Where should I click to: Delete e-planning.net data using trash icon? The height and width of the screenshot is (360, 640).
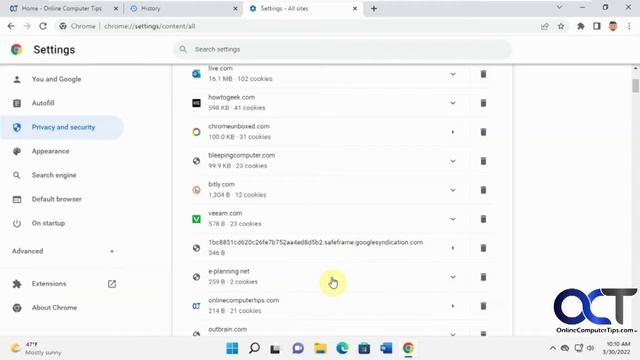coord(483,277)
